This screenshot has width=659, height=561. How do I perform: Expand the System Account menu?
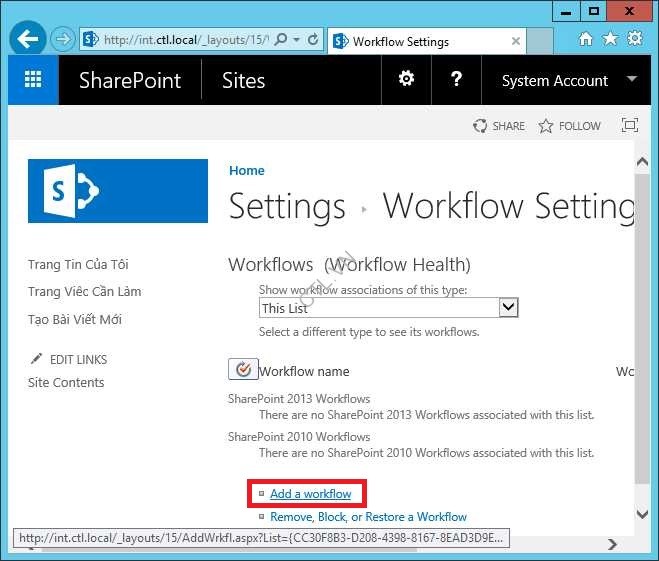[631, 80]
